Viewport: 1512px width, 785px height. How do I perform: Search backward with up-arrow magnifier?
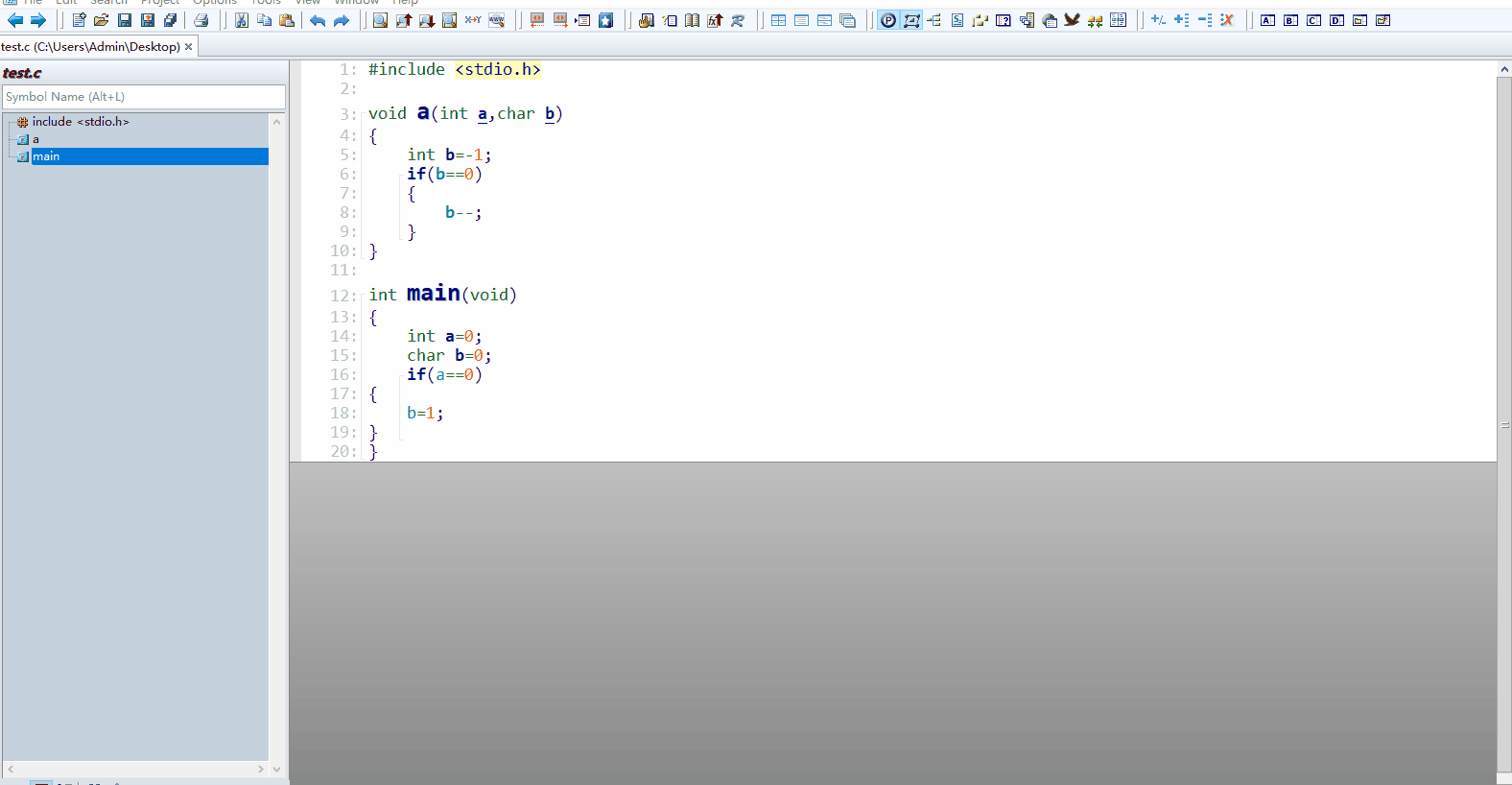click(404, 20)
